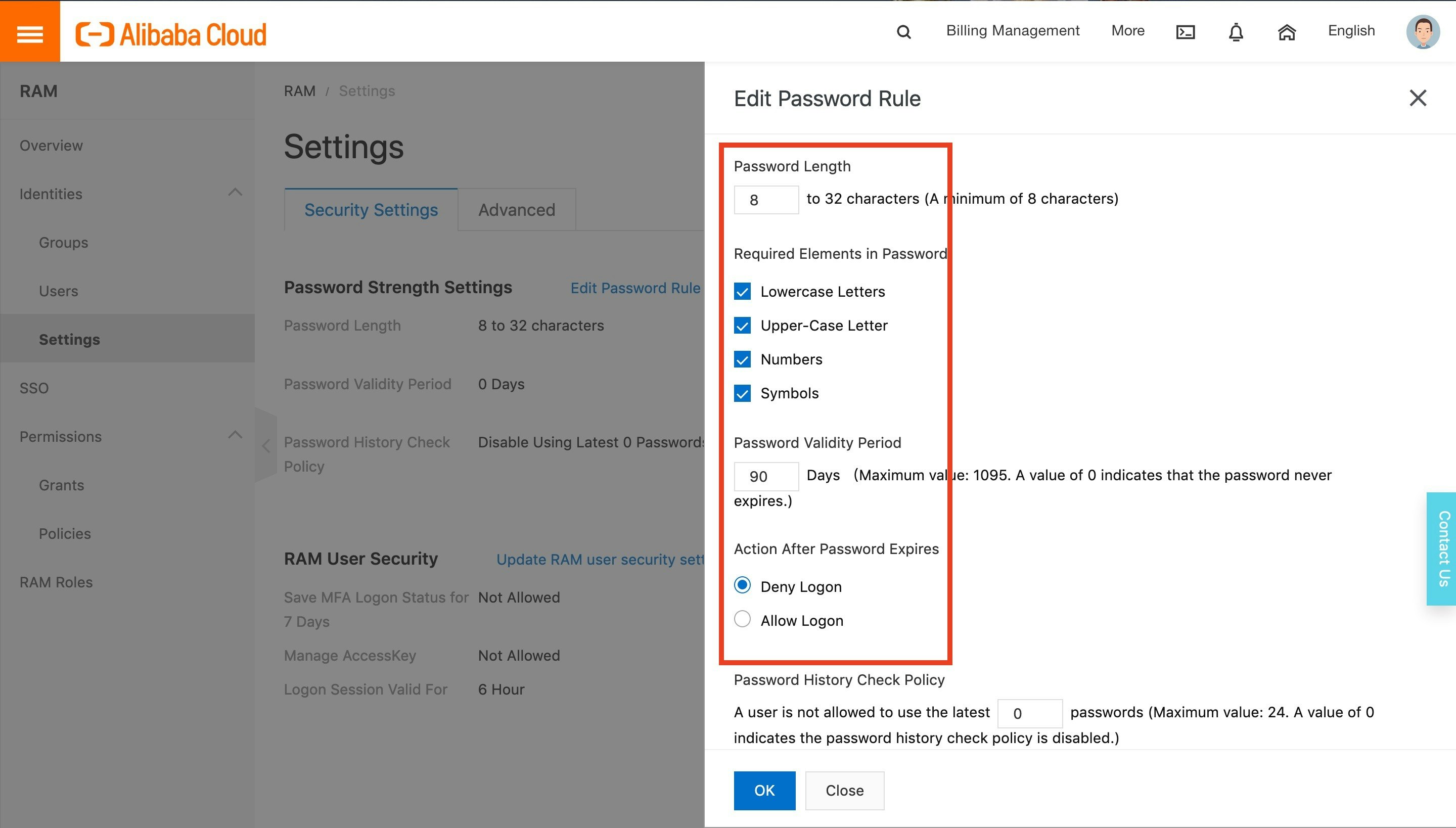1456x828 pixels.
Task: Open Policies in sidebar
Action: [65, 534]
